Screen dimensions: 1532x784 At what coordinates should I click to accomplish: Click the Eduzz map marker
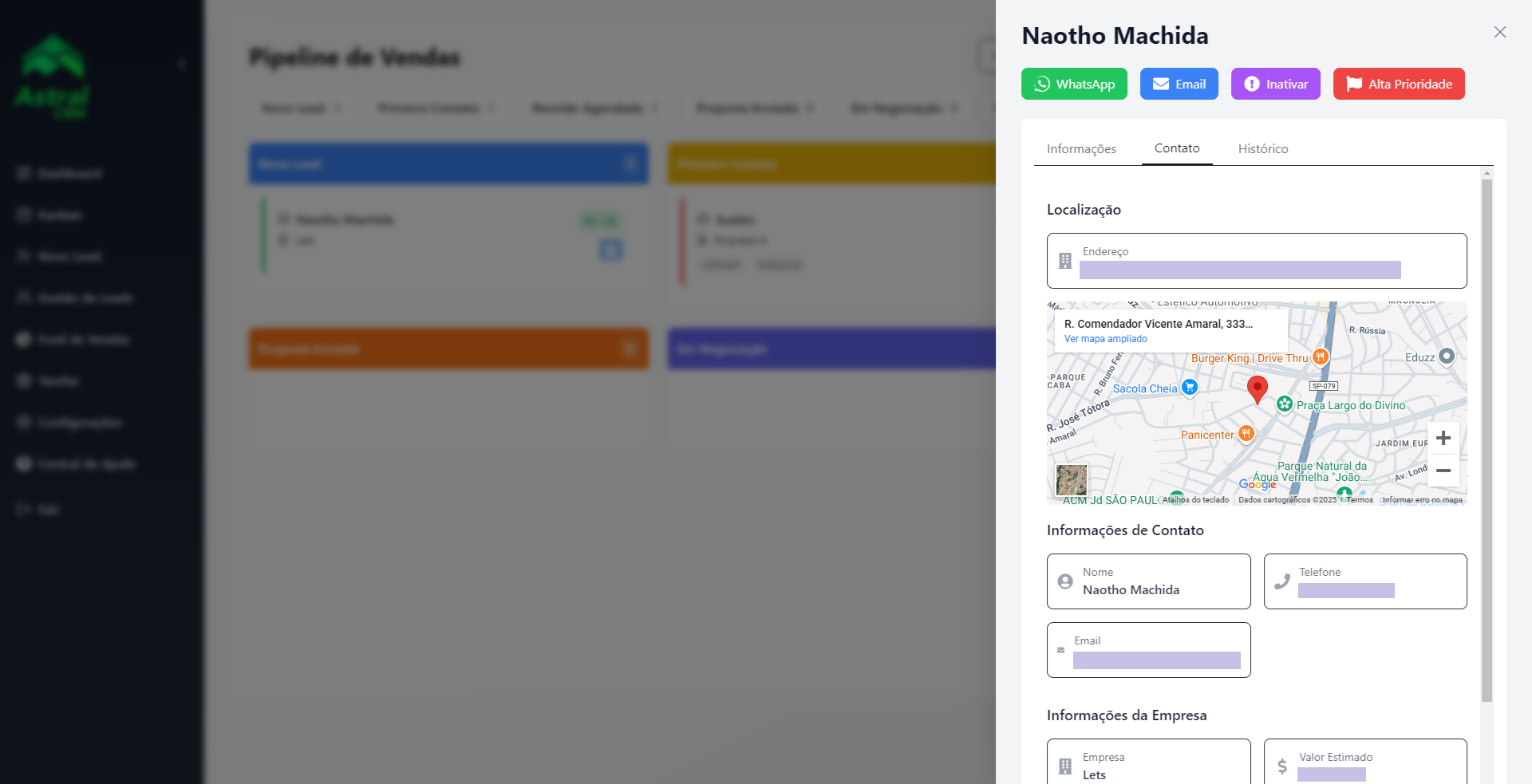(1446, 357)
